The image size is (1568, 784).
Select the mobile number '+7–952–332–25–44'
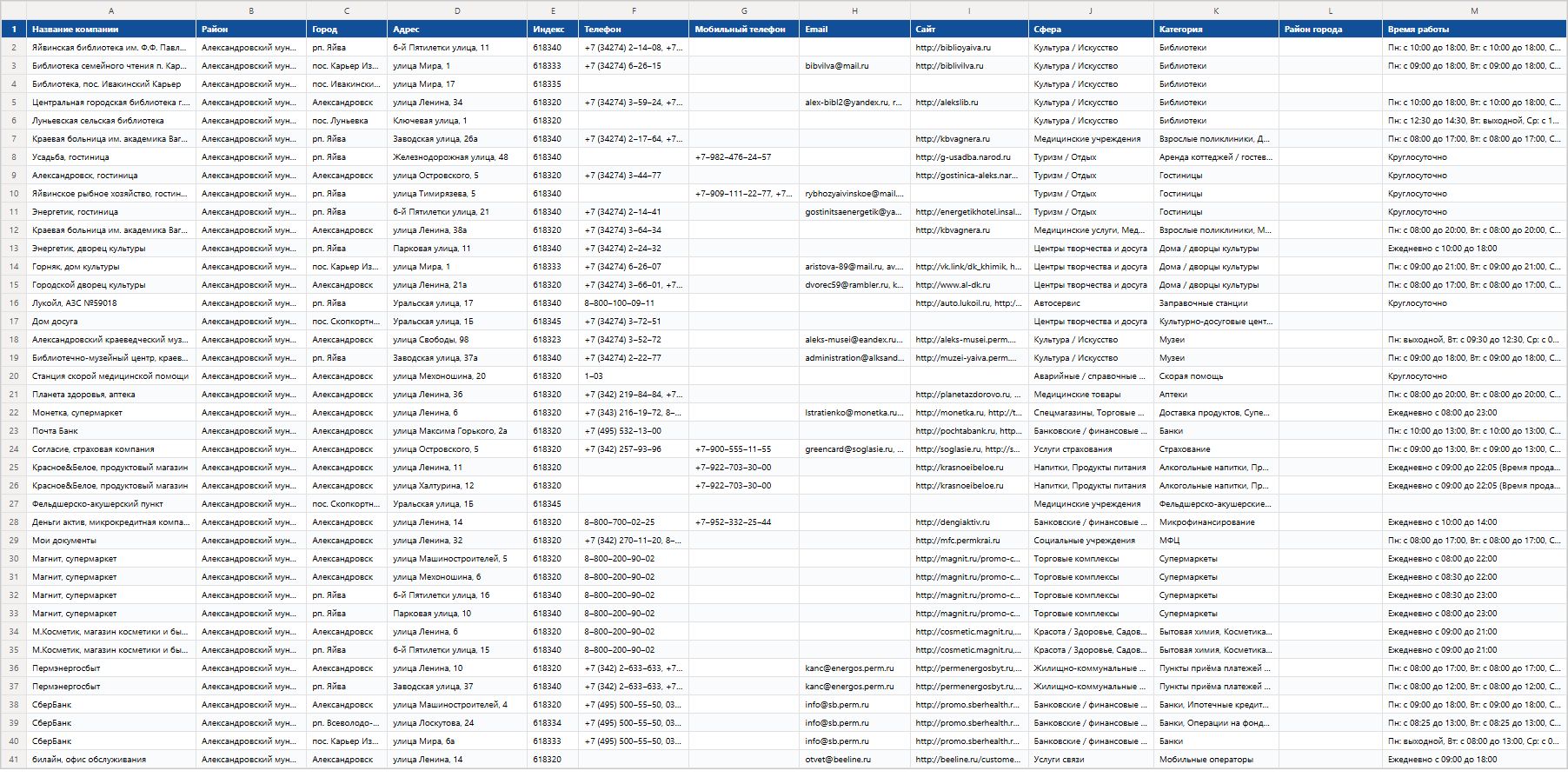[x=744, y=522]
